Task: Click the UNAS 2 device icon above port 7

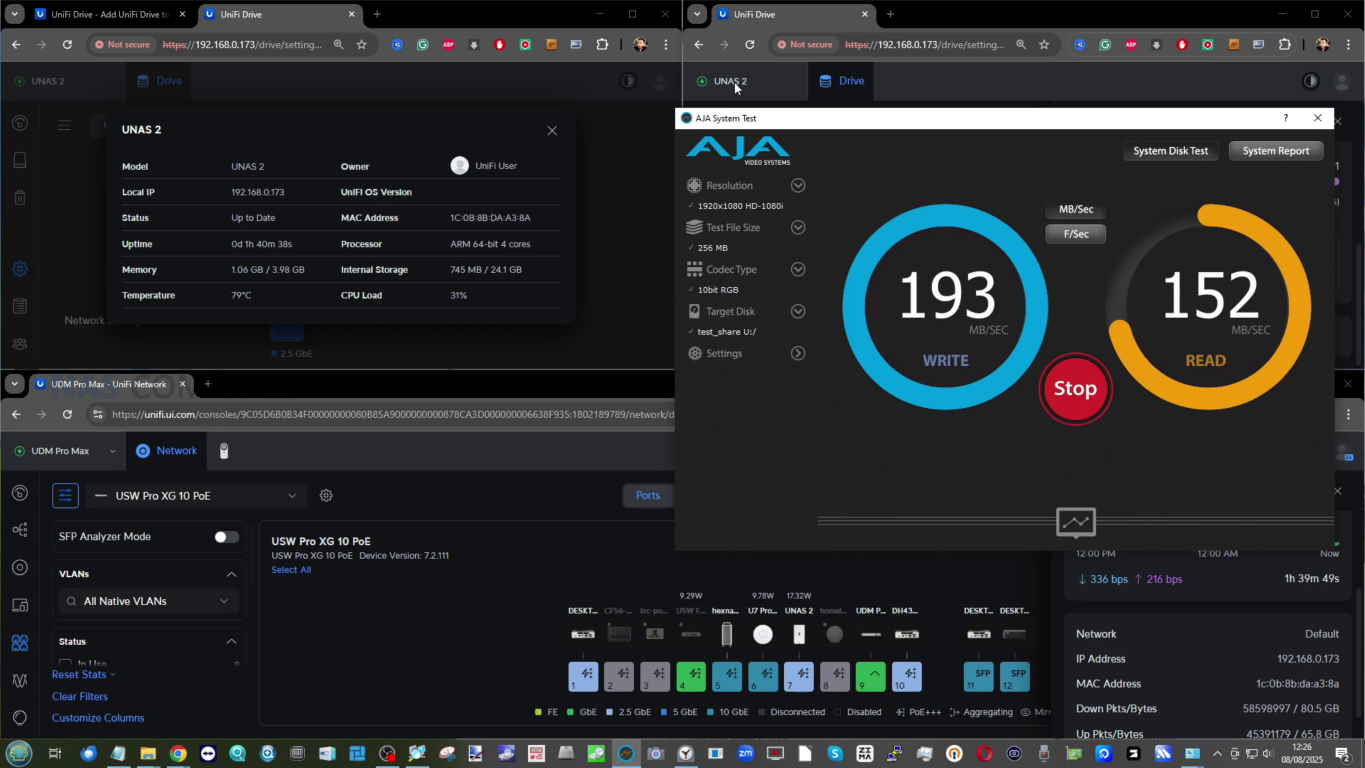Action: 799,634
